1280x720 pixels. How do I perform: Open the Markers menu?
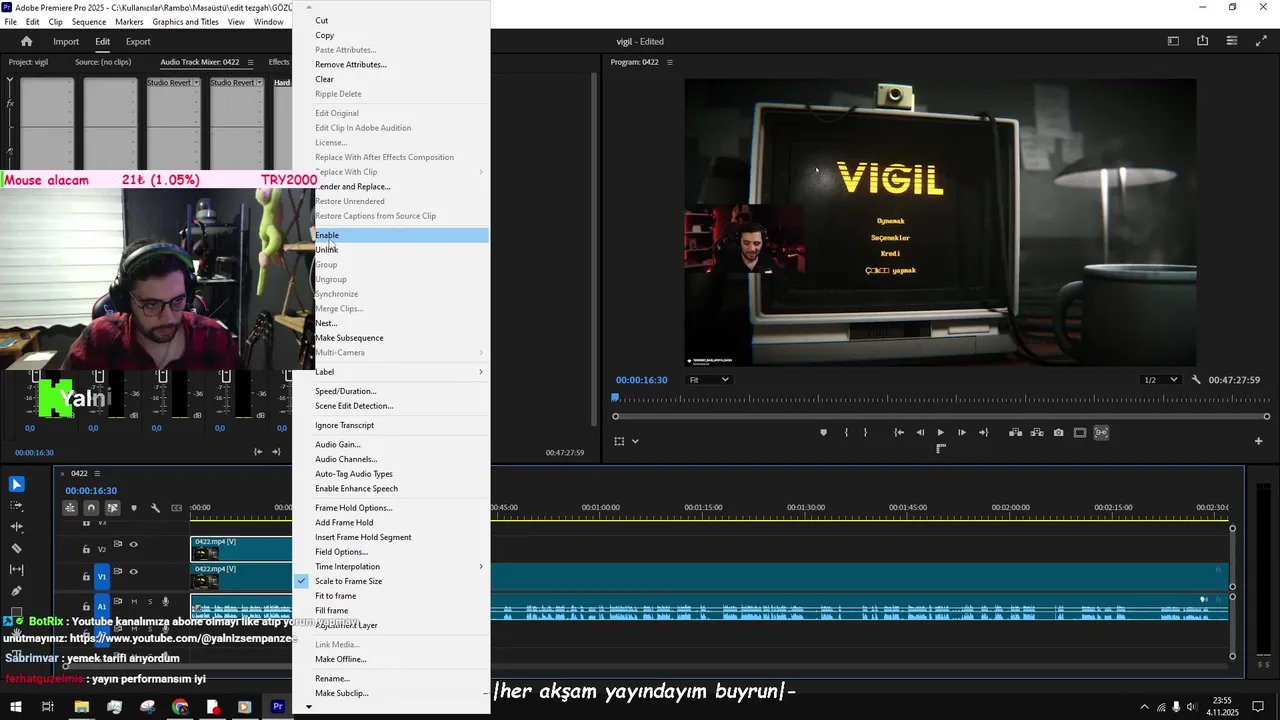129,22
